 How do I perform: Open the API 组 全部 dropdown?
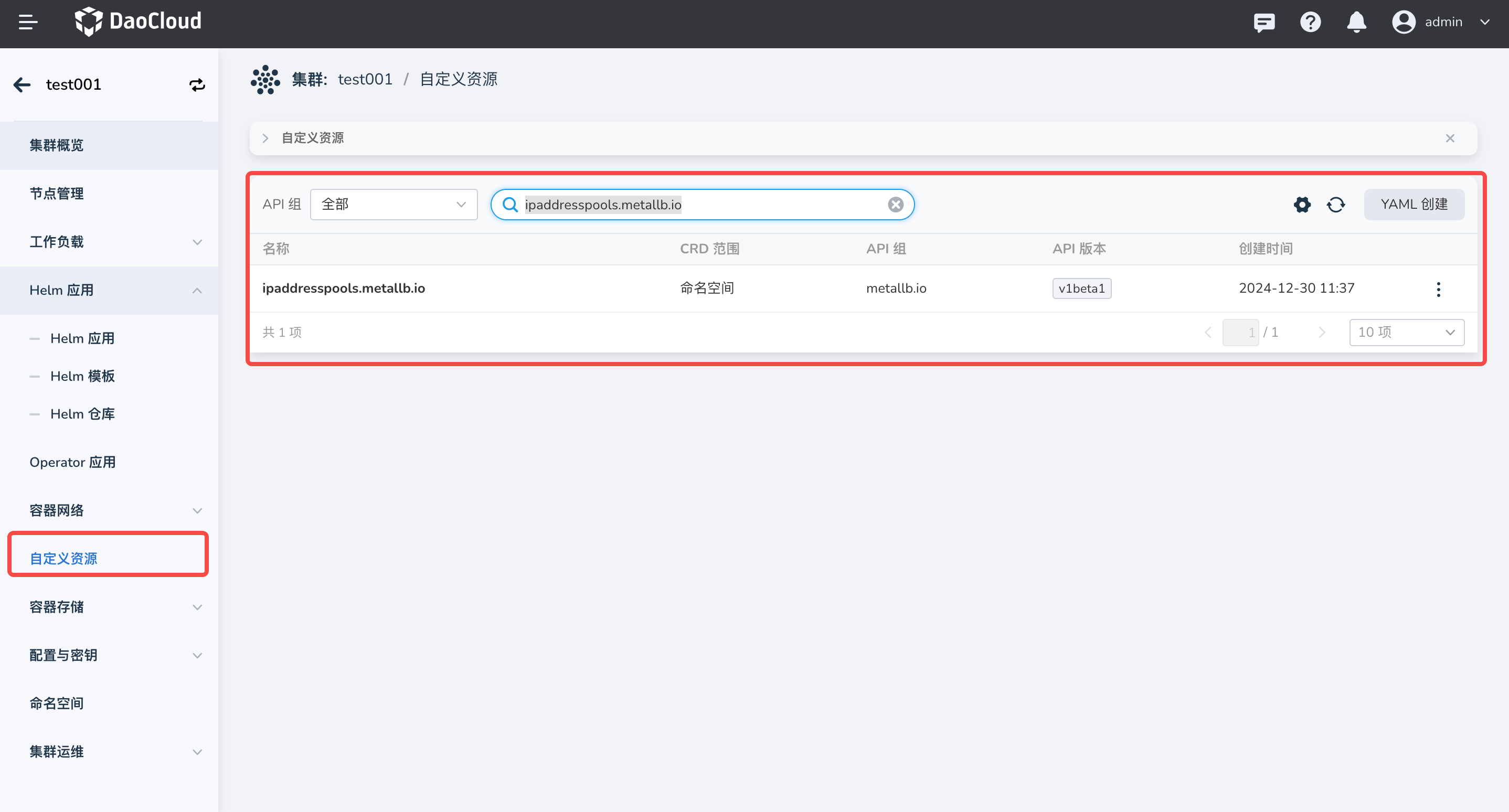coord(394,205)
